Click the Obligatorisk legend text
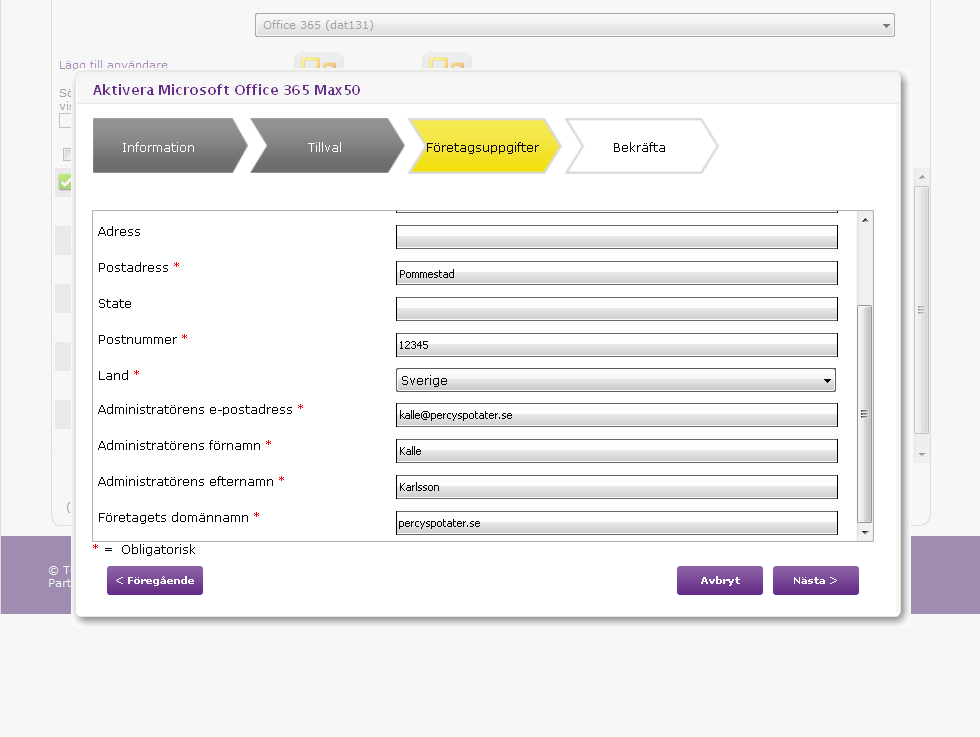 158,549
